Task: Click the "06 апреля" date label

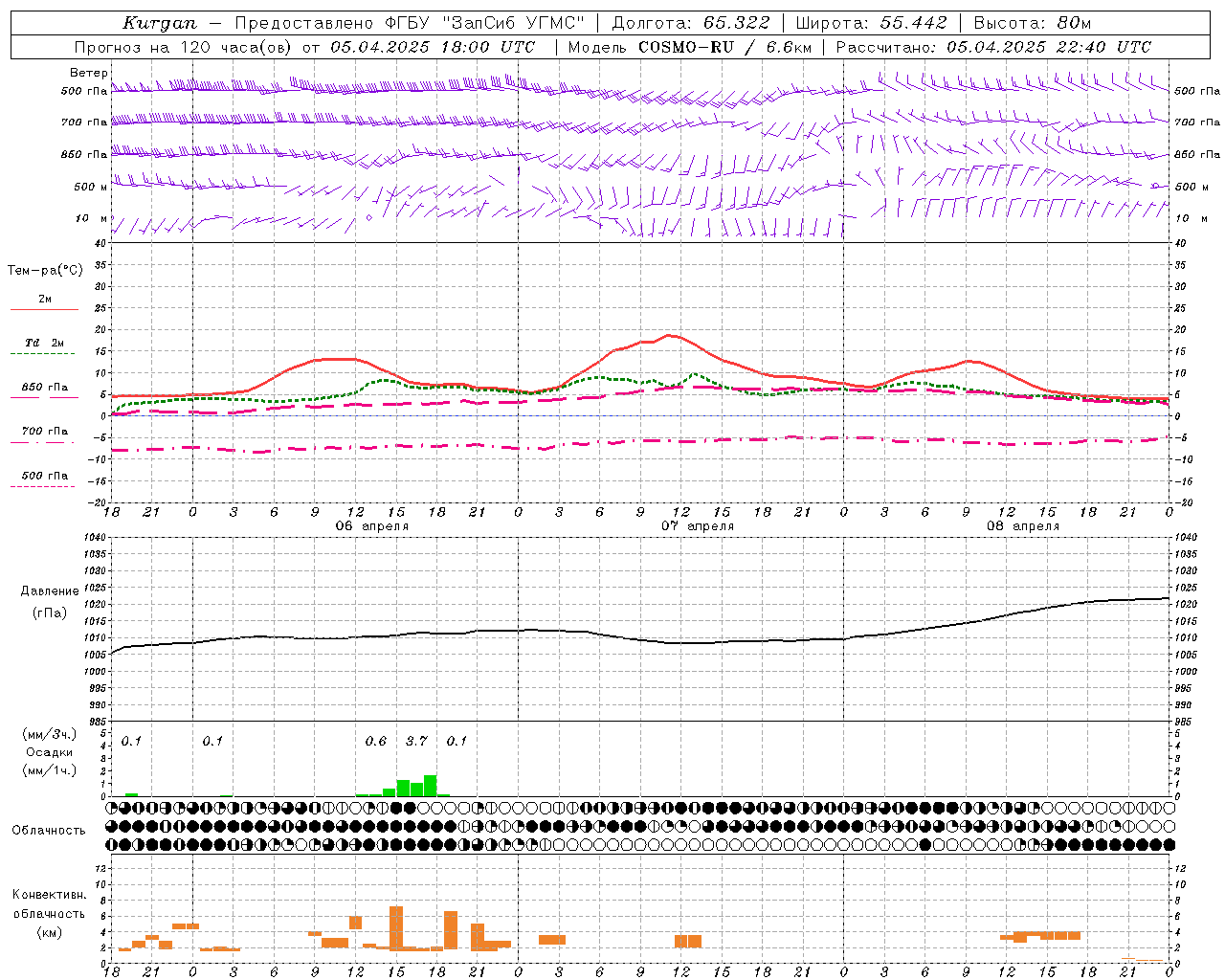Action: point(372,526)
